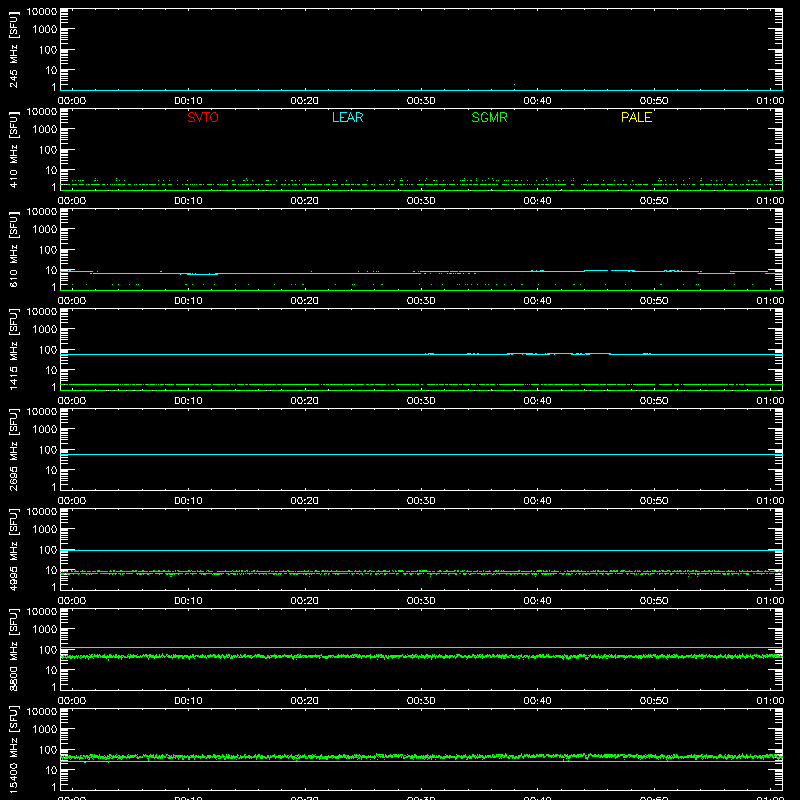This screenshot has height=800, width=800.
Task: Click the 1000 tick label on 610 MHz plot
Action: [45, 229]
